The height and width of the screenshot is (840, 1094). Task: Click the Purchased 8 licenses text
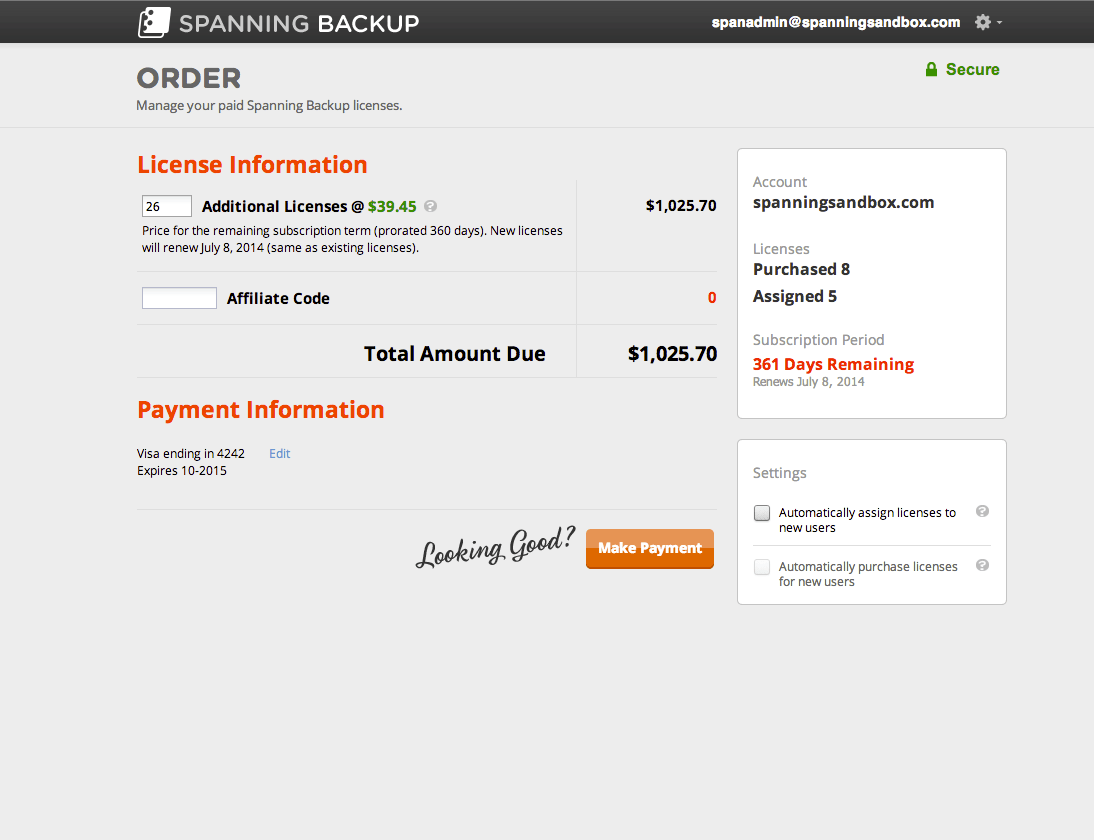[801, 269]
